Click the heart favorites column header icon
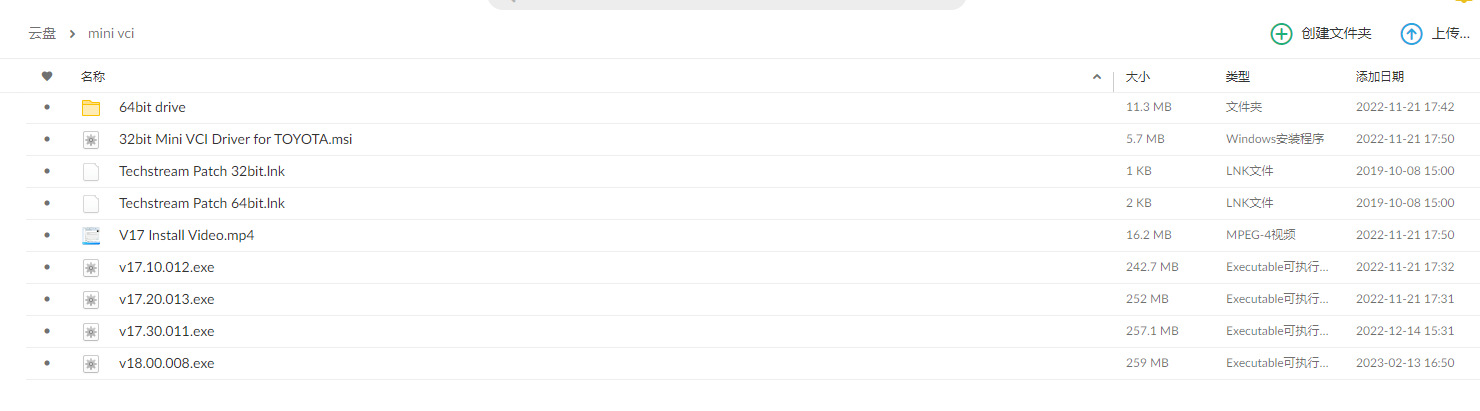1480x411 pixels. coord(46,76)
